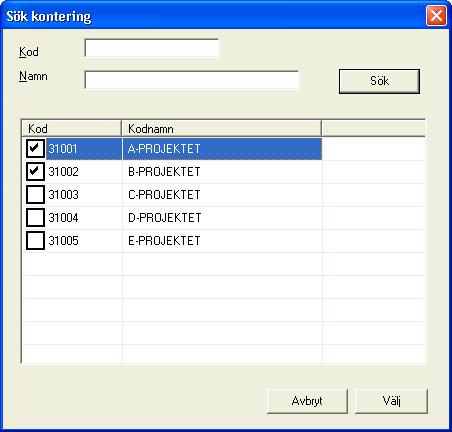Sort by the Kodnamn column header
The width and height of the screenshot is (452, 432).
coord(221,128)
